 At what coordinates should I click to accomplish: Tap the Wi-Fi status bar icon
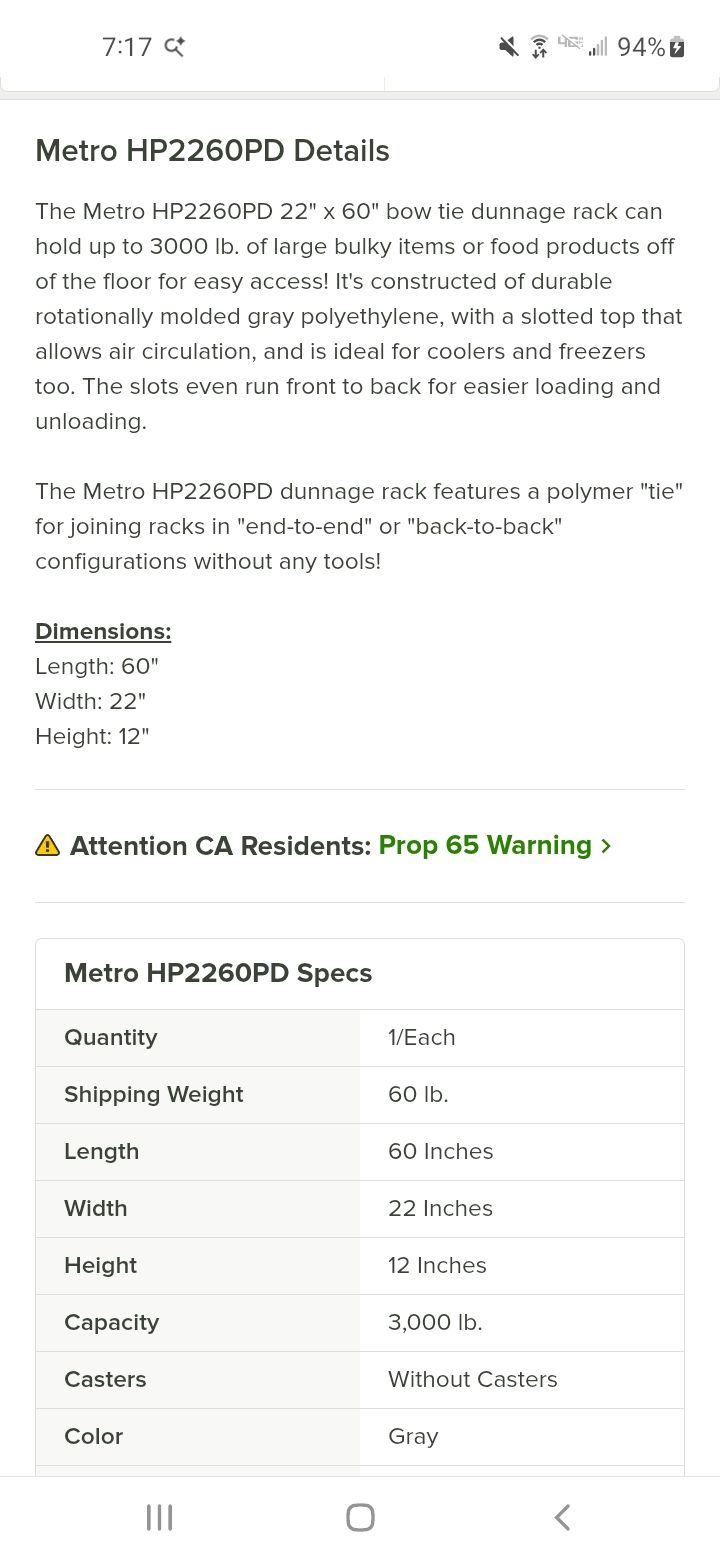539,47
